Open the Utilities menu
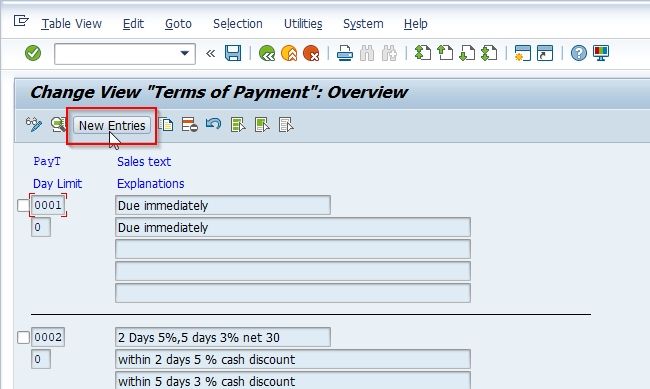The image size is (650, 389). click(303, 24)
